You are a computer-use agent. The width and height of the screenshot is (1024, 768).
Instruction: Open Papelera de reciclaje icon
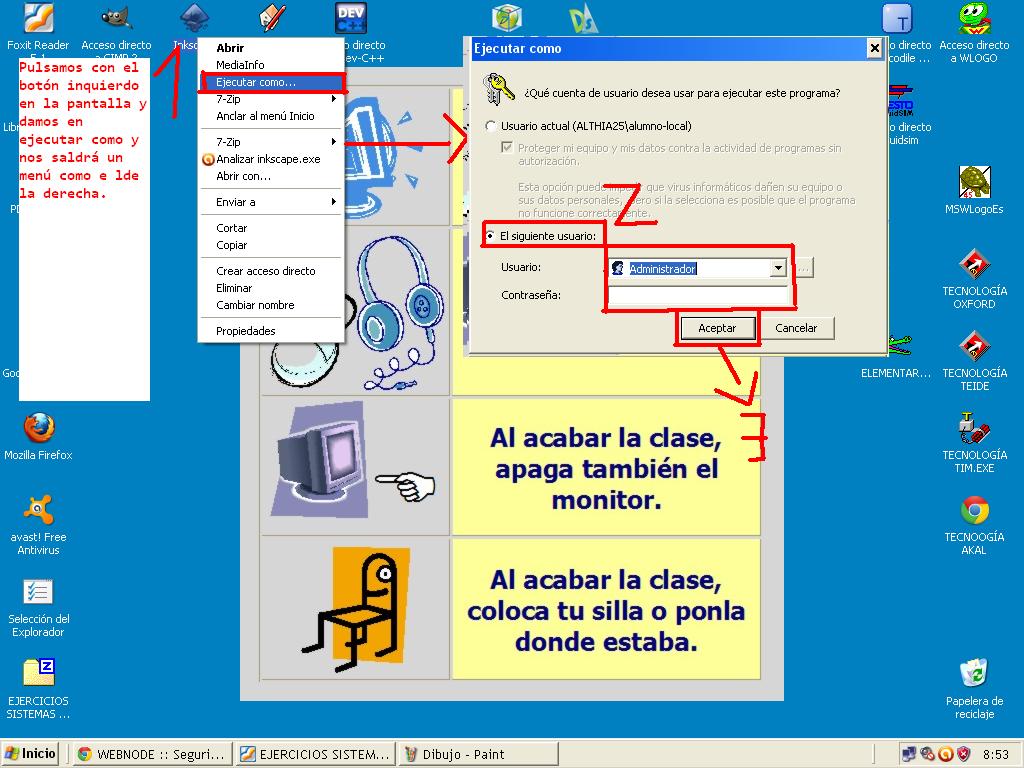tap(974, 673)
